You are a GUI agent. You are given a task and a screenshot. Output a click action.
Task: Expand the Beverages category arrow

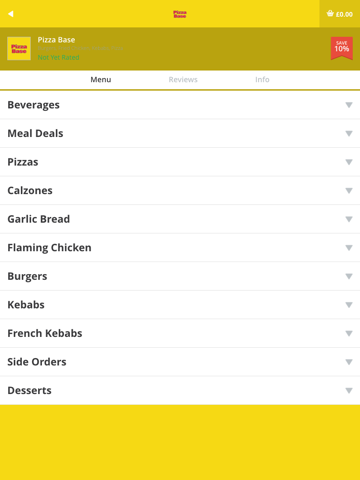(349, 105)
